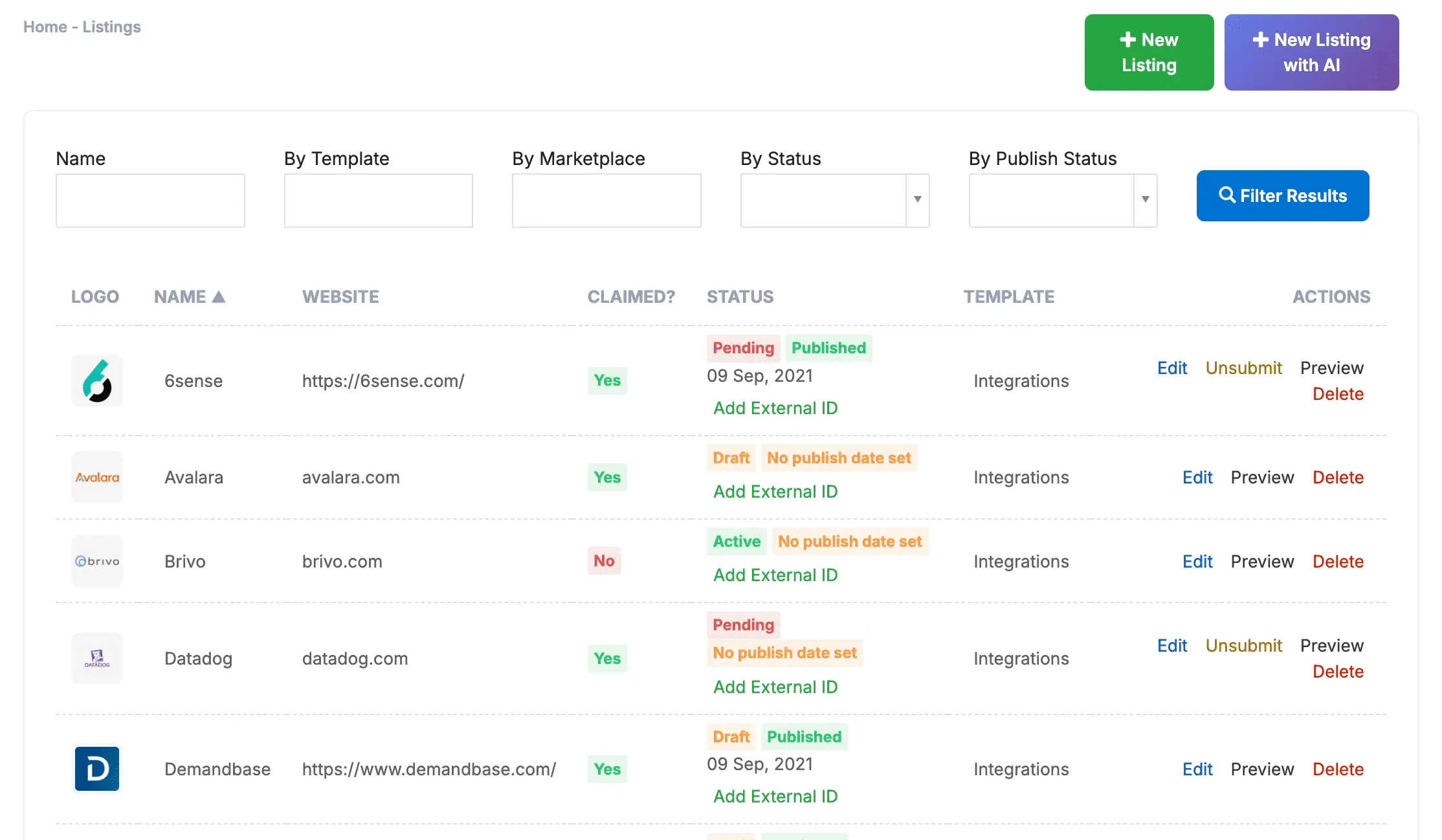Start New Listing with AI
Image resolution: width=1442 pixels, height=840 pixels.
coord(1312,52)
